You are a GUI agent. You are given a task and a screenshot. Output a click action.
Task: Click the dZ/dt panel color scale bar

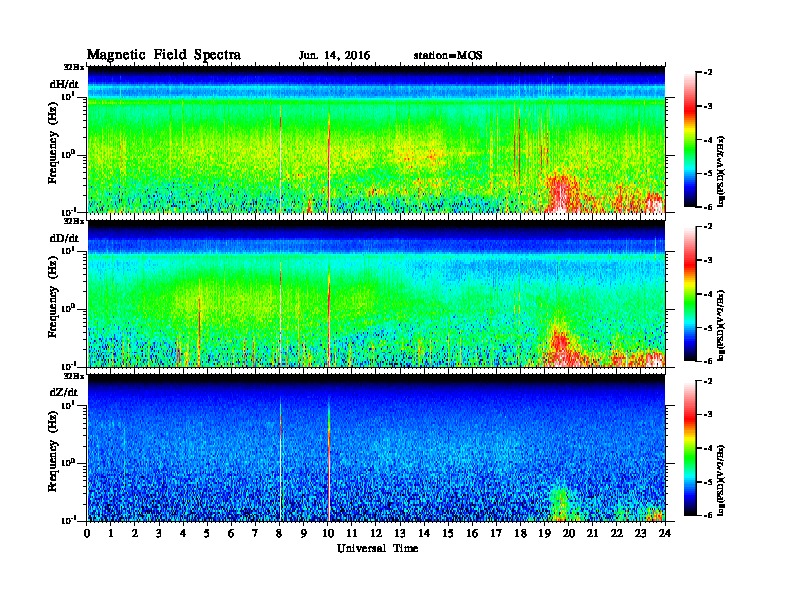tap(690, 448)
